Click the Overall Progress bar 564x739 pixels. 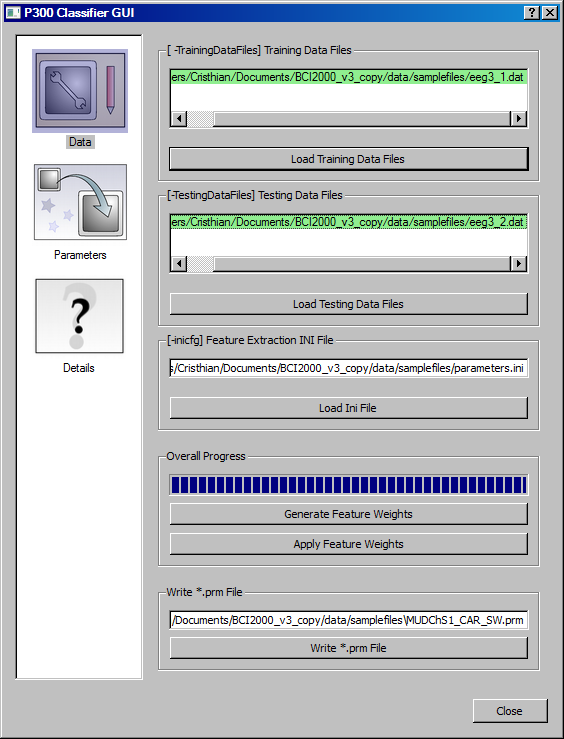(349, 485)
